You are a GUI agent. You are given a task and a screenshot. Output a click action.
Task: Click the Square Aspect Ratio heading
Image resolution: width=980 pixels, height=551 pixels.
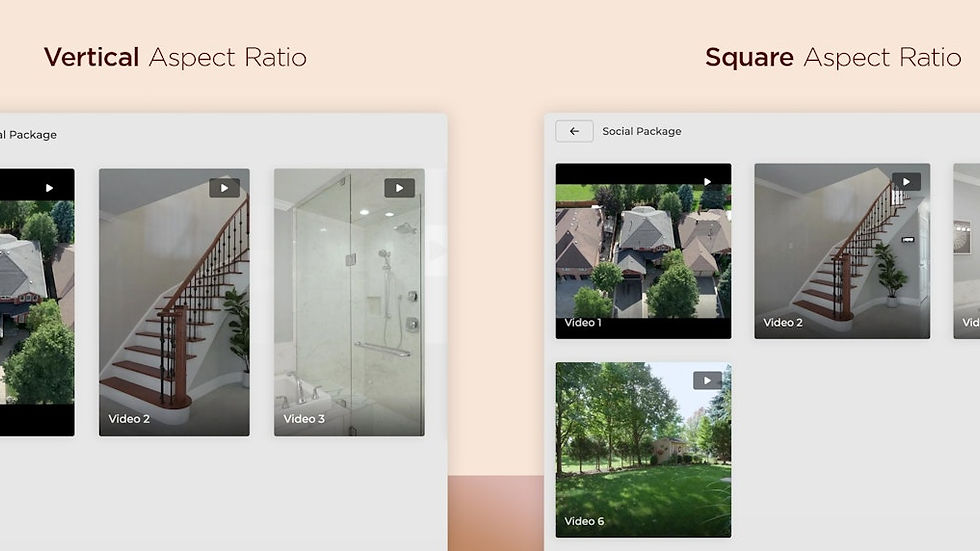click(833, 57)
